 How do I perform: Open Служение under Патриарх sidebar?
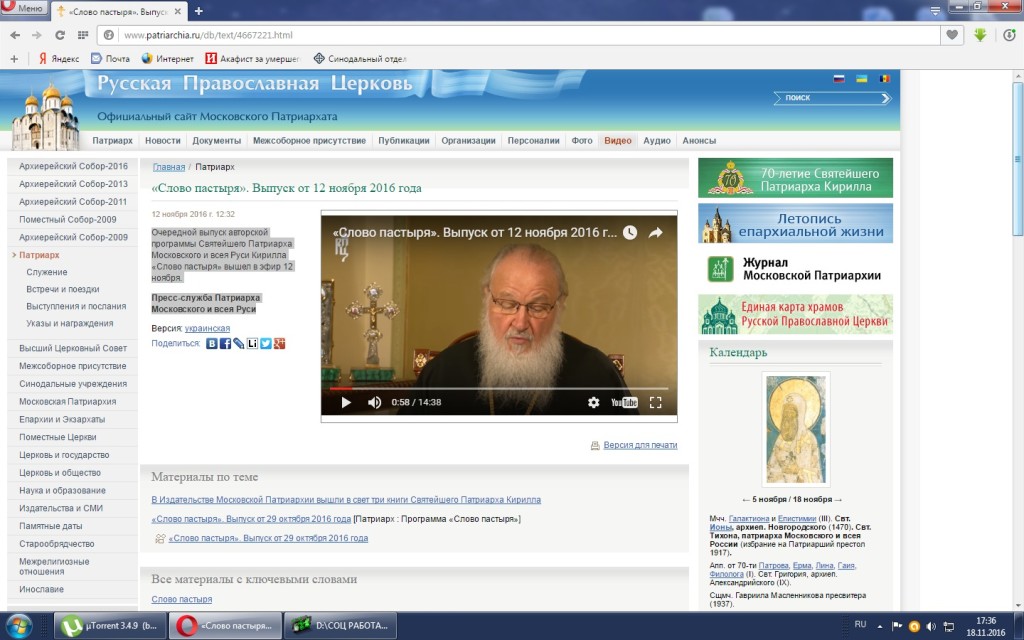(x=46, y=272)
